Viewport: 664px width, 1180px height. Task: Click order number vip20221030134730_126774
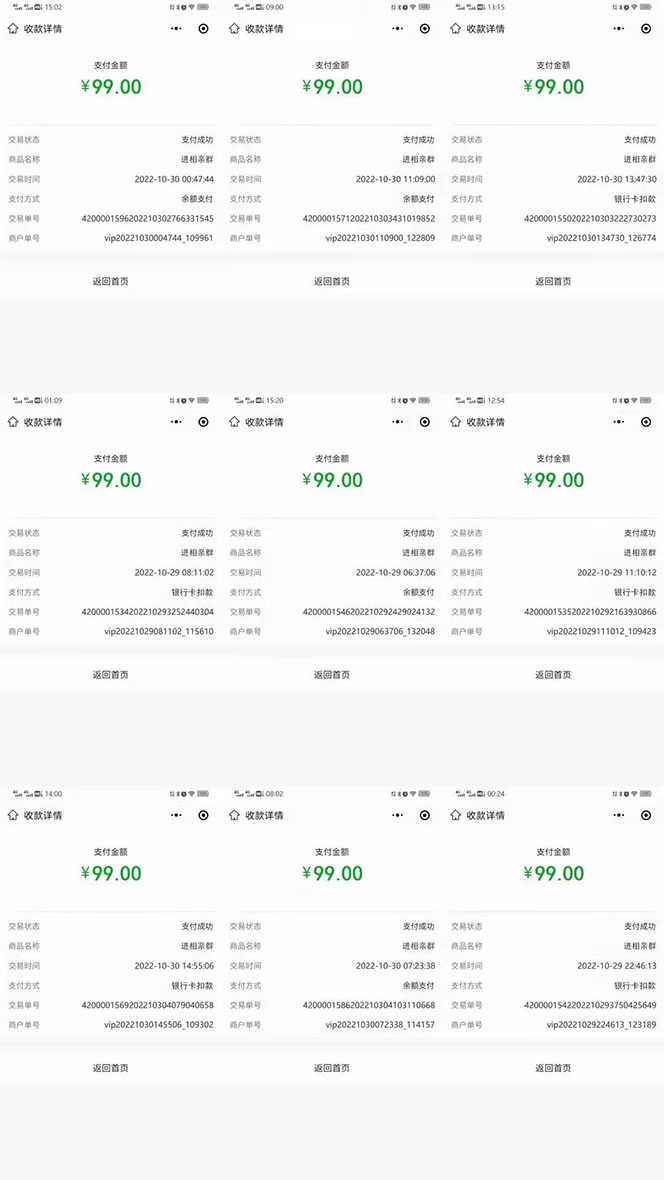pyautogui.click(x=601, y=238)
